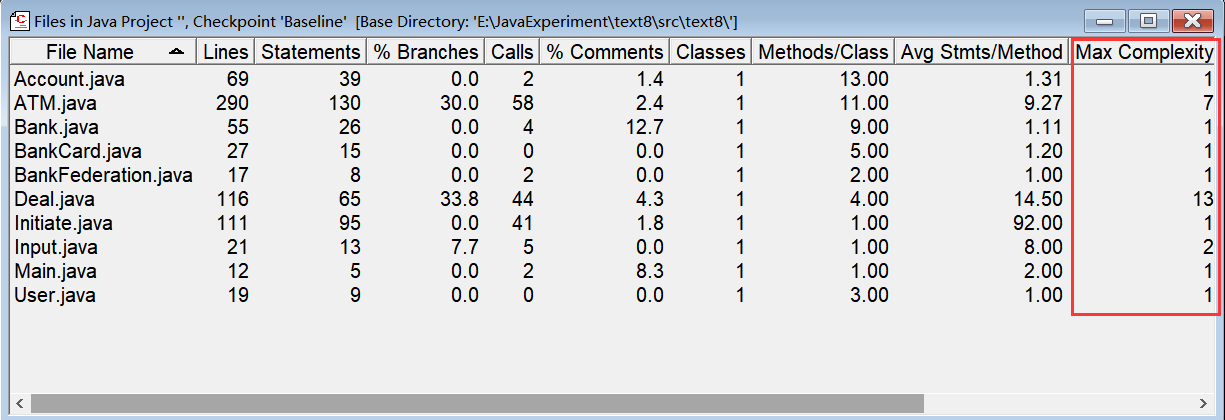Click the SourceMonitor app icon in title bar
The height and width of the screenshot is (420, 1225).
(x=18, y=20)
